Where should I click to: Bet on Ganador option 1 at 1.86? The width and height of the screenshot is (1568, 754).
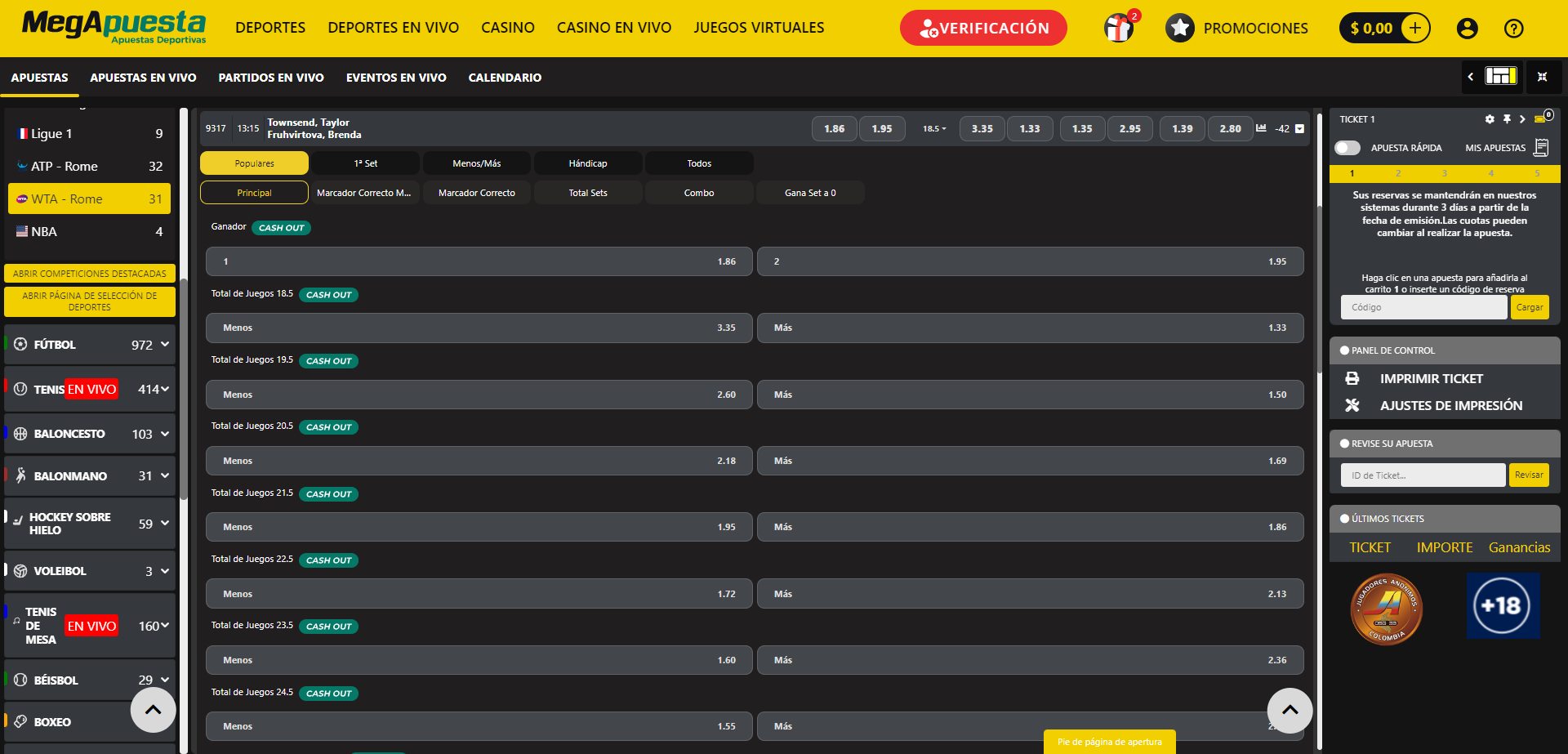(x=479, y=261)
